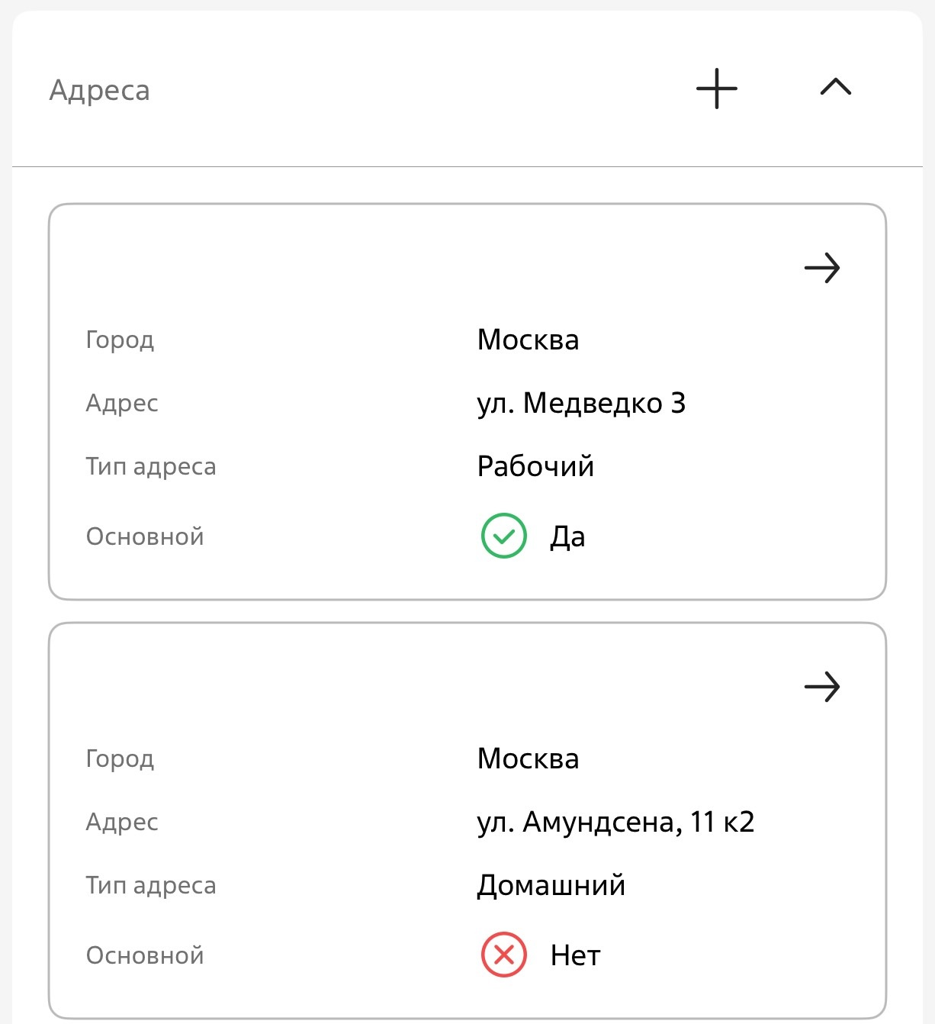Open the arrow icon on the Домашний address card

[x=822, y=686]
